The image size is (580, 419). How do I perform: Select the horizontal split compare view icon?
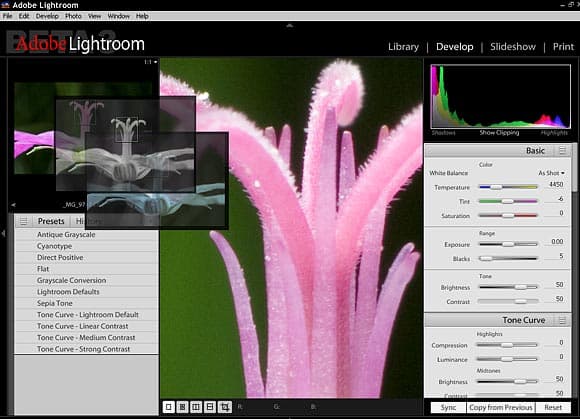click(x=210, y=407)
